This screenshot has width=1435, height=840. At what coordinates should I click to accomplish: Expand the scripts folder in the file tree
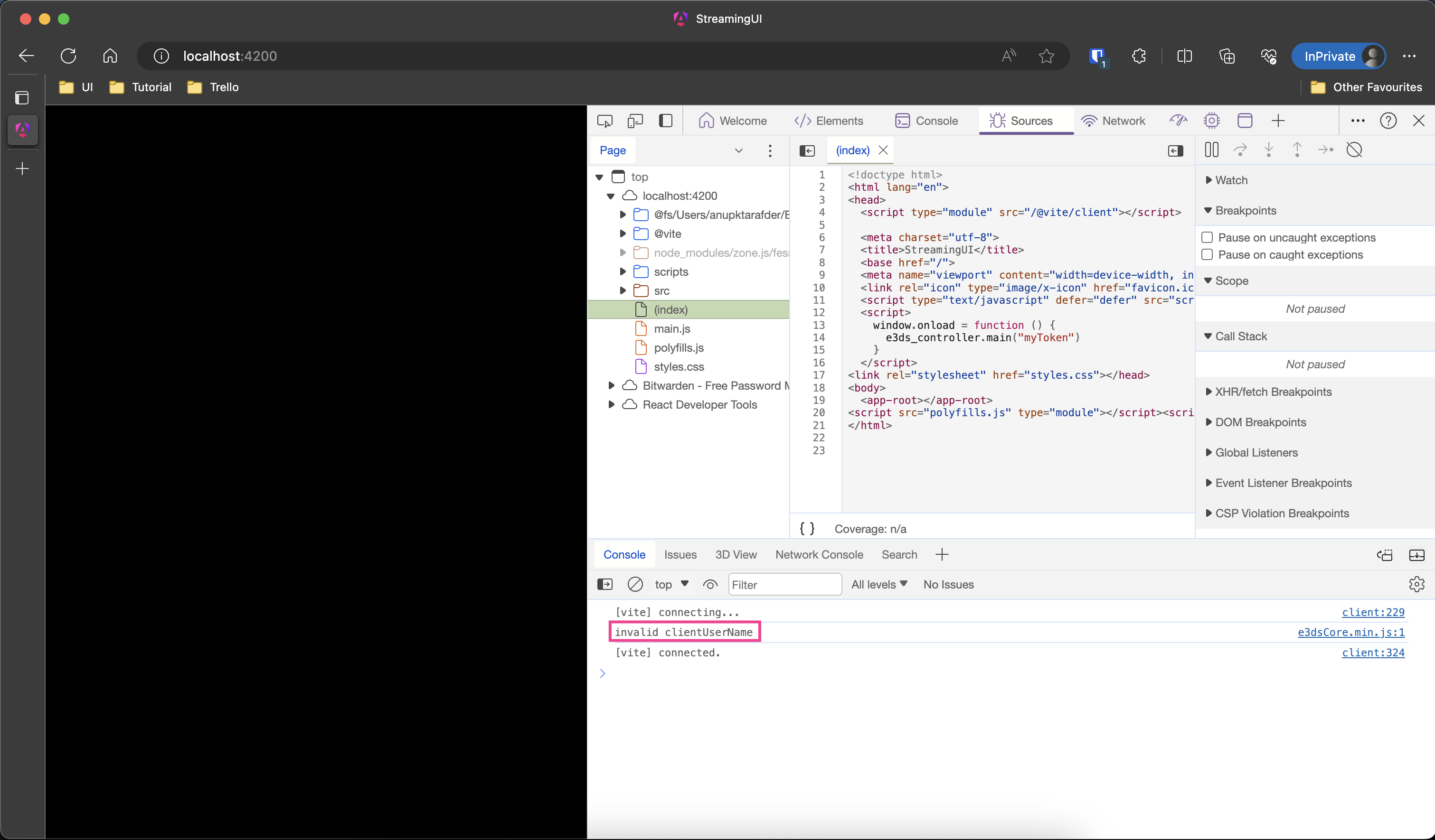coord(623,272)
